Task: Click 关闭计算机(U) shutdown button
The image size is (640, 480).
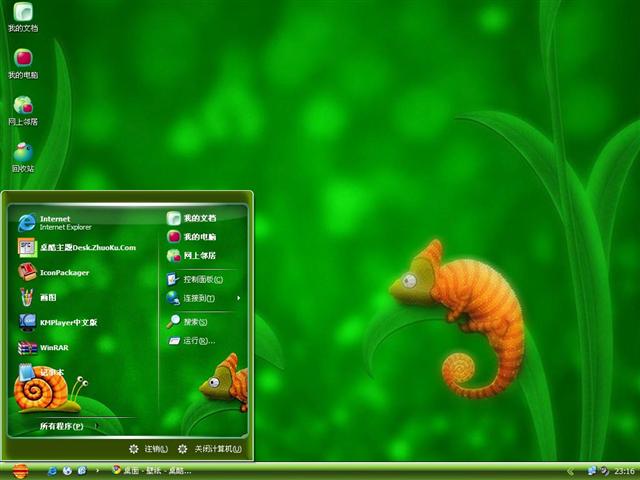Action: 210,449
